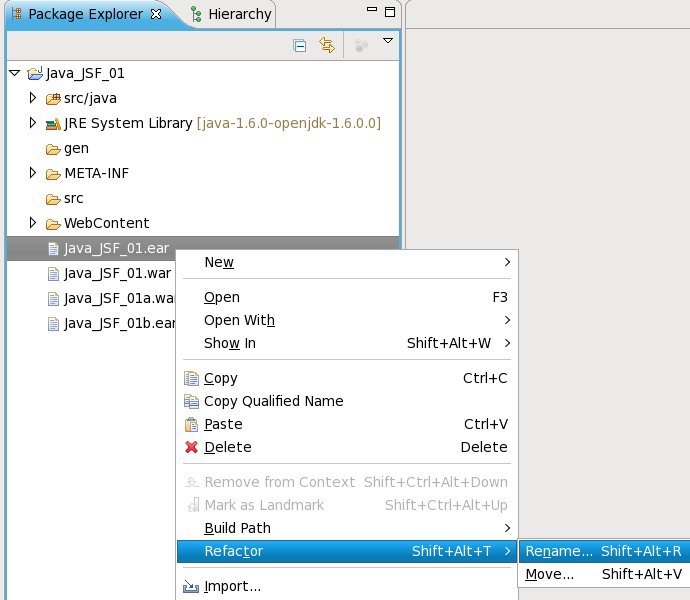Choose Paste from the context menu

(x=223, y=424)
